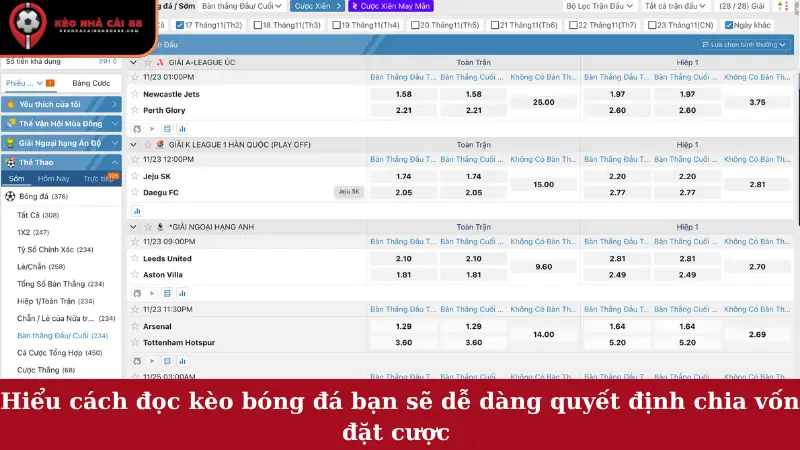800x450 pixels.
Task: Star the Jeju SK team
Action: click(135, 176)
